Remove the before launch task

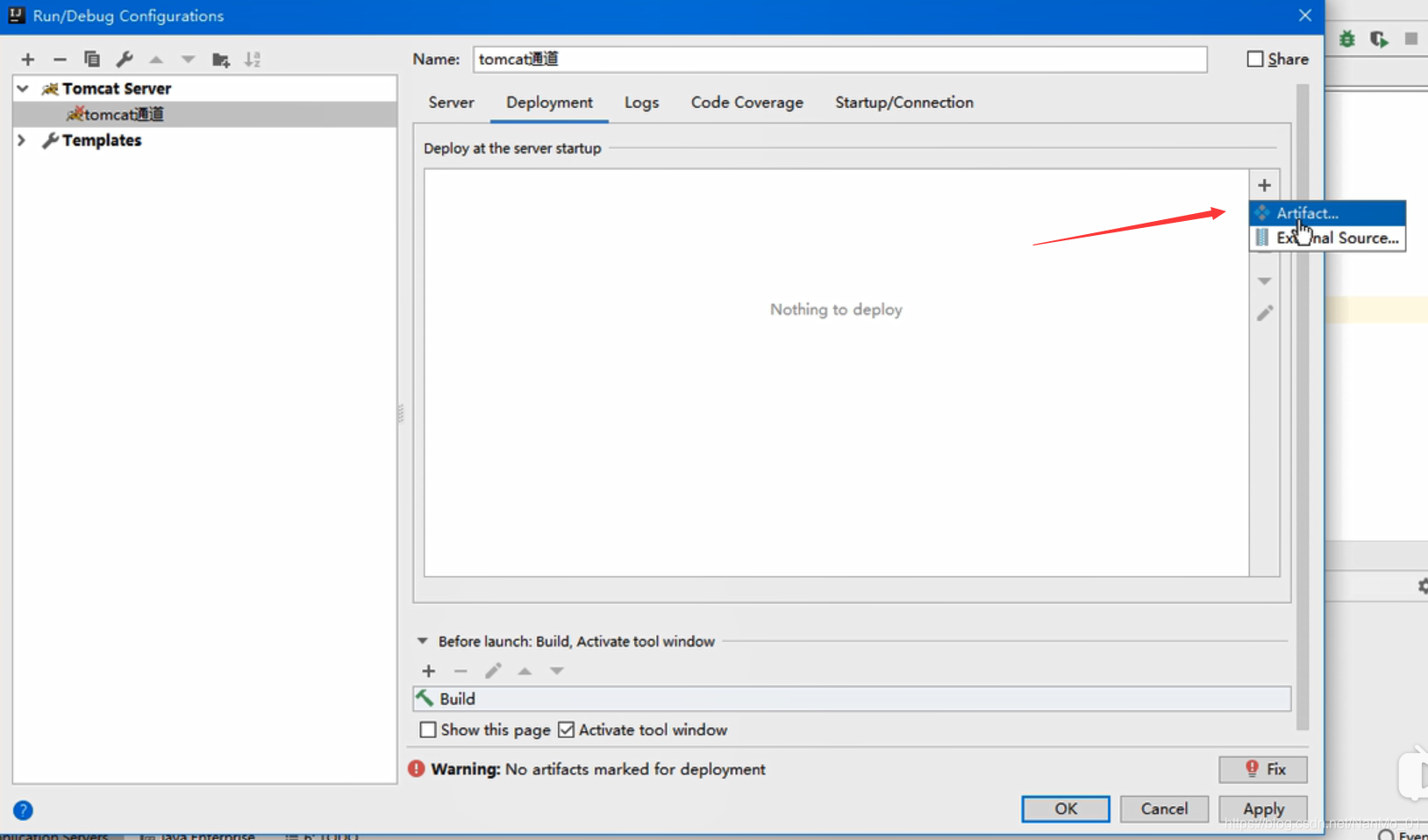[461, 671]
